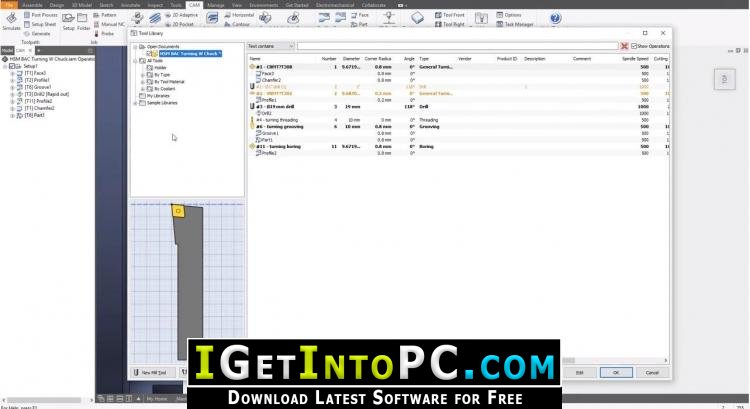Click the stock box icon beside Tool Front

(418, 19)
